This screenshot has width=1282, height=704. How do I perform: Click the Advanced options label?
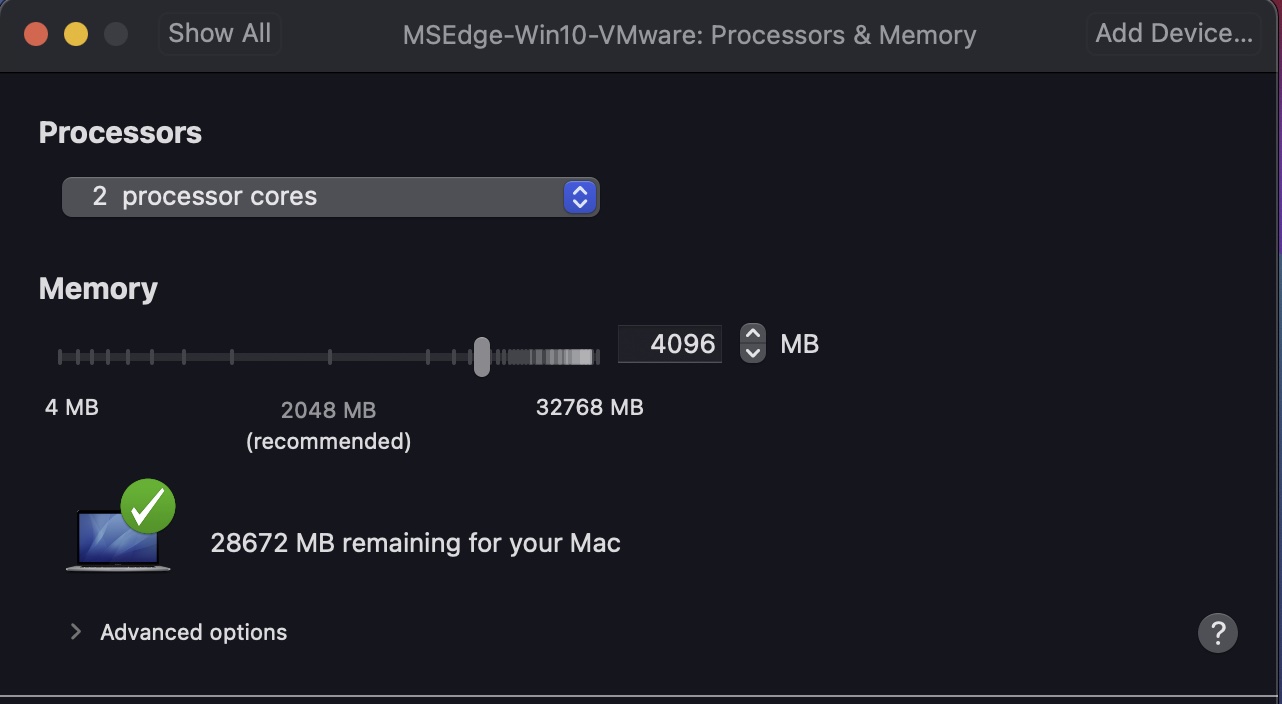[193, 632]
